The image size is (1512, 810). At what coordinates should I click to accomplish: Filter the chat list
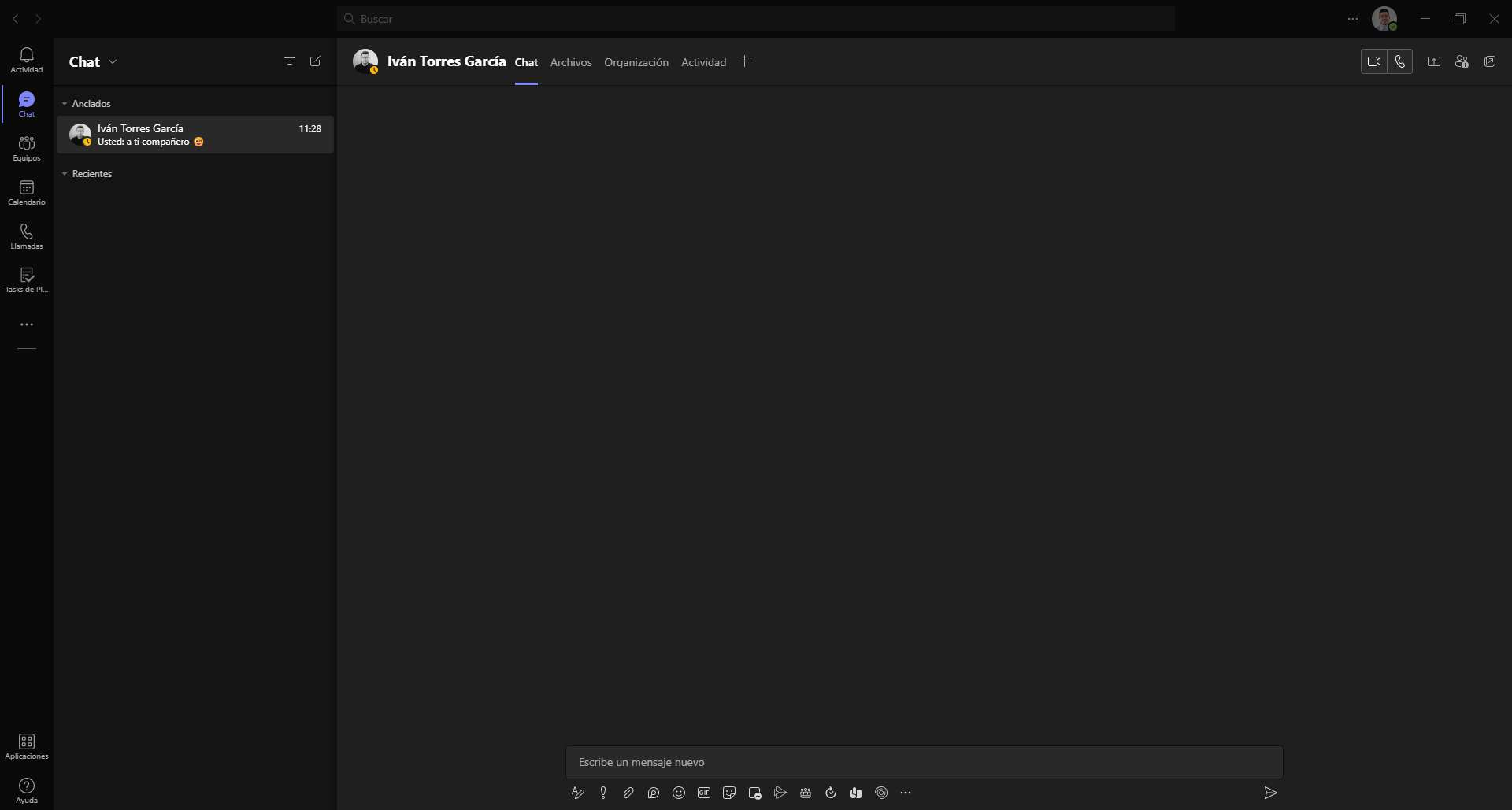pyautogui.click(x=290, y=61)
